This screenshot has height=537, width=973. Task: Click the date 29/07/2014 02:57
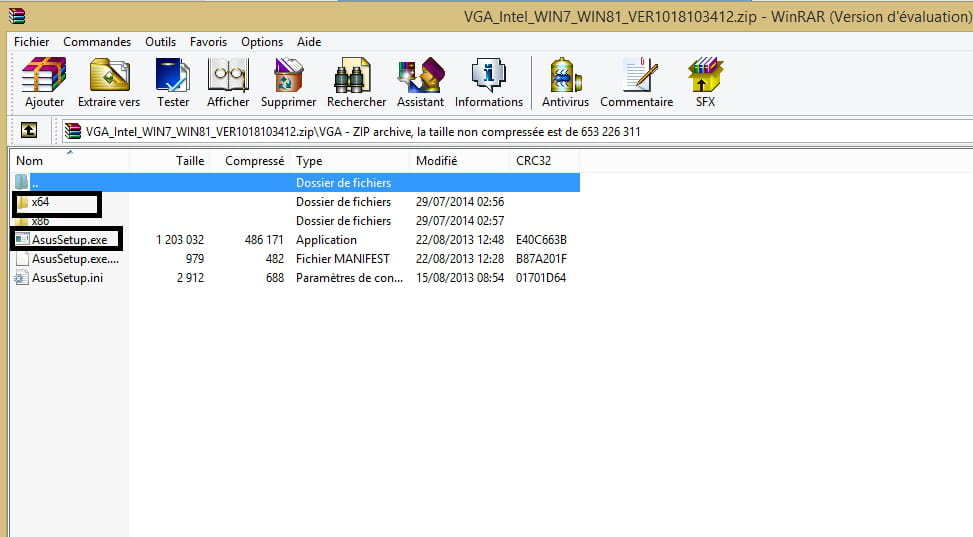[x=460, y=220]
